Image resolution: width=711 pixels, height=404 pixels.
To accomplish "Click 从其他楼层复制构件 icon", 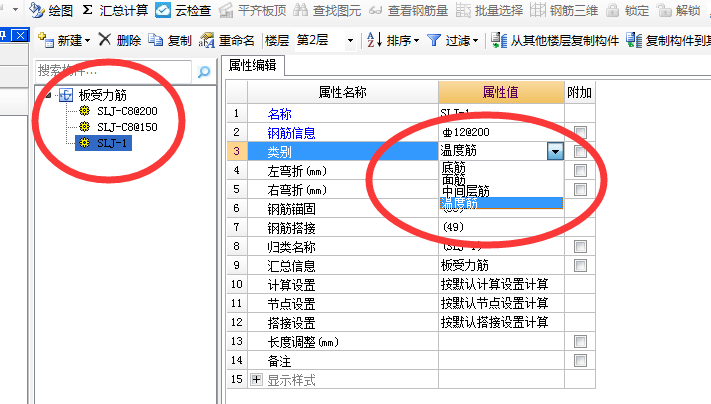I will pyautogui.click(x=499, y=40).
